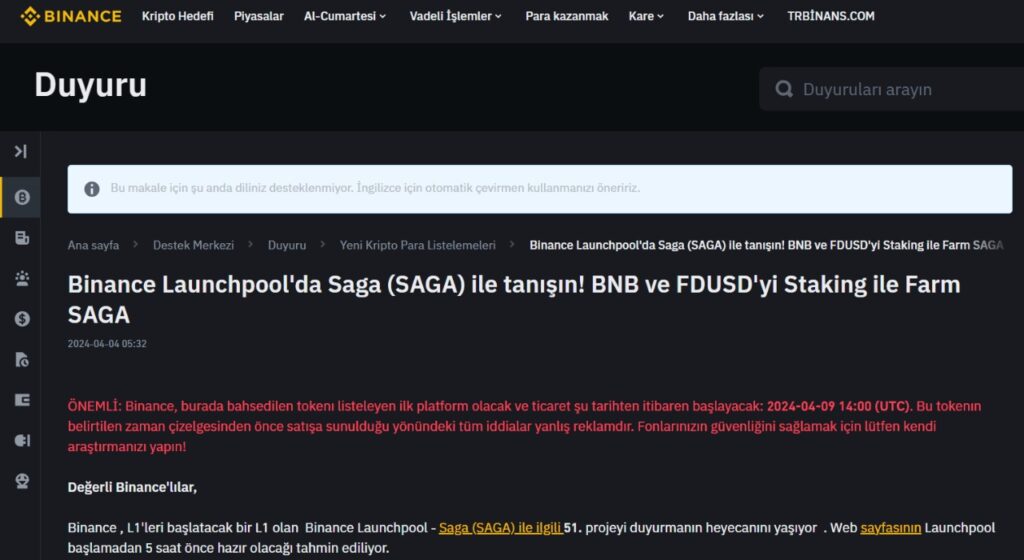1024x560 pixels.
Task: Go to Destek Merkezi breadcrumb
Action: [193, 245]
